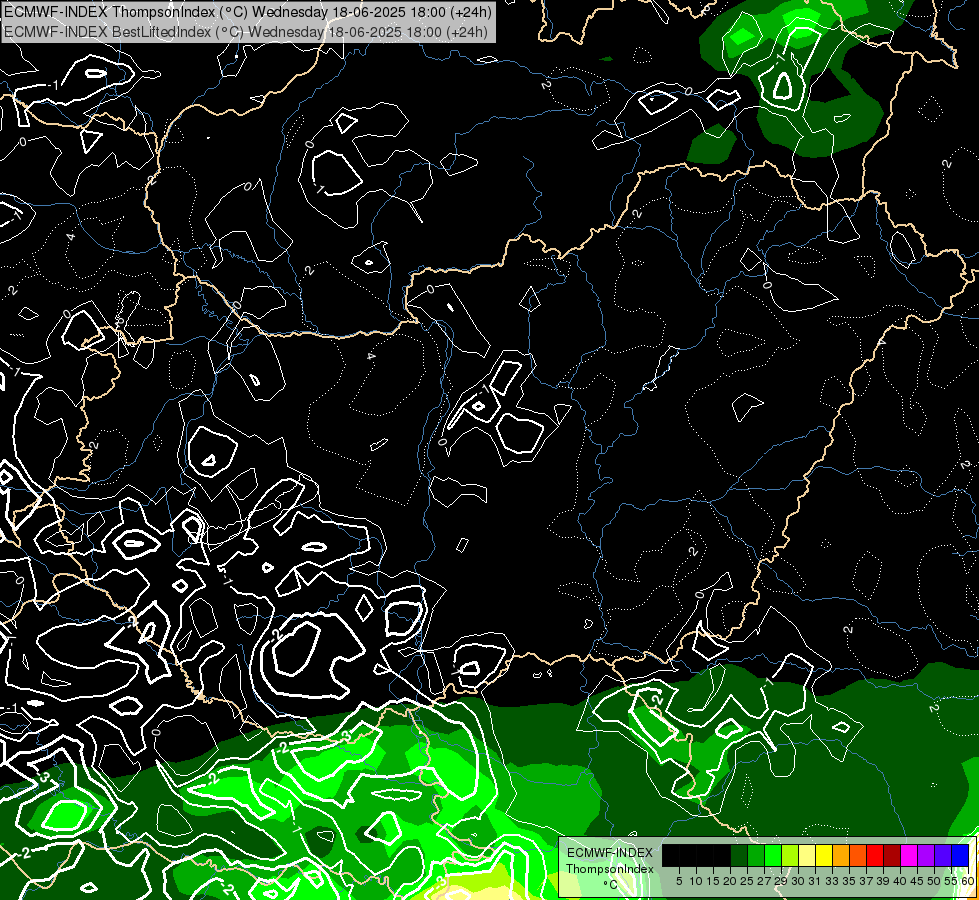This screenshot has width=979, height=900.
Task: Click the legend scale value 20
Action: point(730,881)
